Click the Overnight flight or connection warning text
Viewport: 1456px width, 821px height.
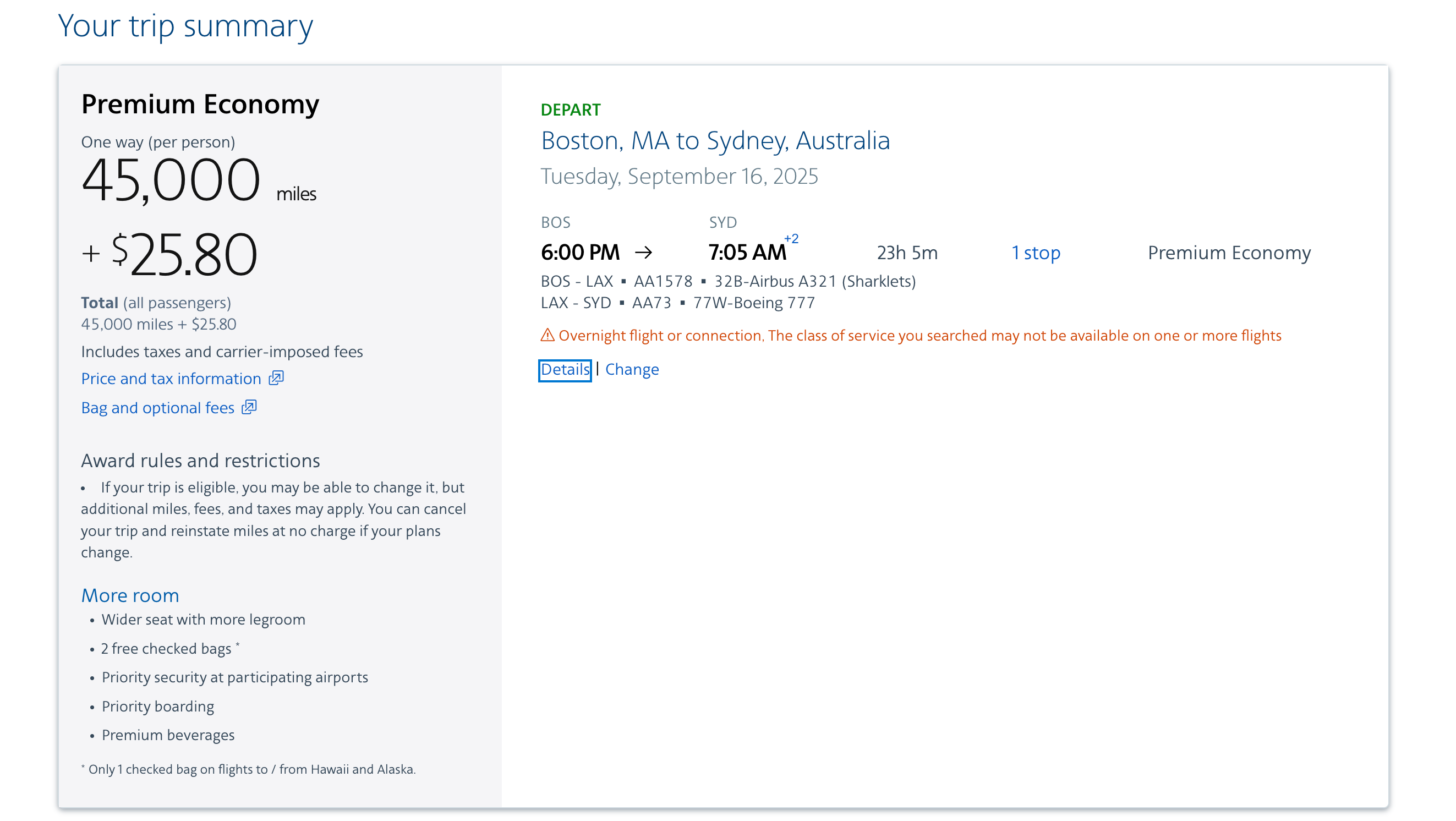[919, 336]
